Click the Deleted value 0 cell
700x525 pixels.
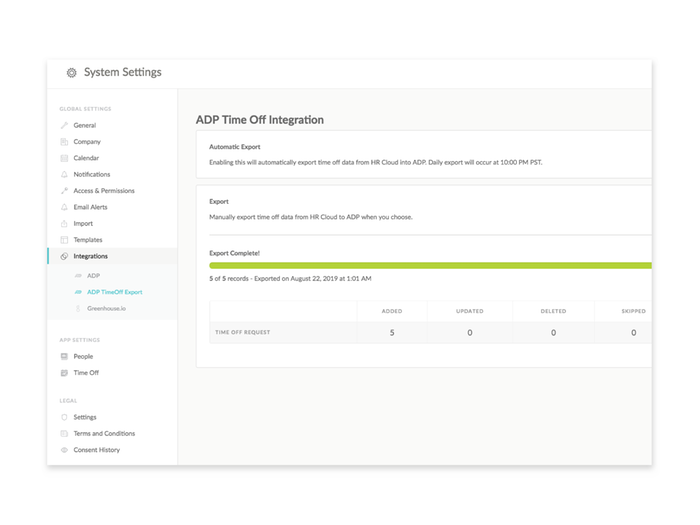(553, 333)
